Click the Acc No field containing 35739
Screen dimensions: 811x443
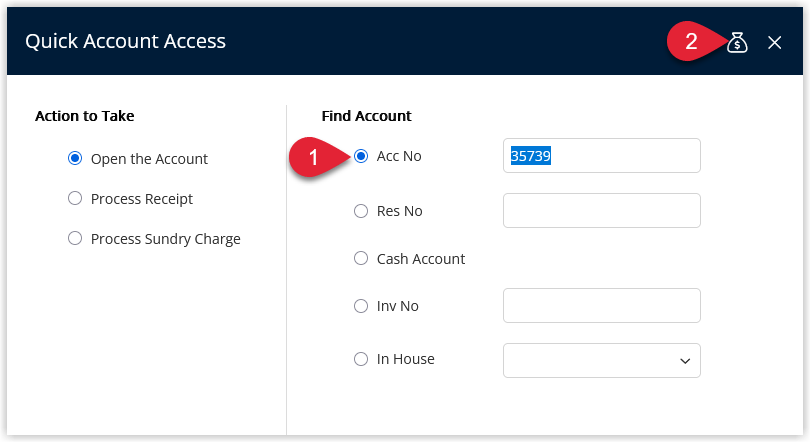click(602, 156)
